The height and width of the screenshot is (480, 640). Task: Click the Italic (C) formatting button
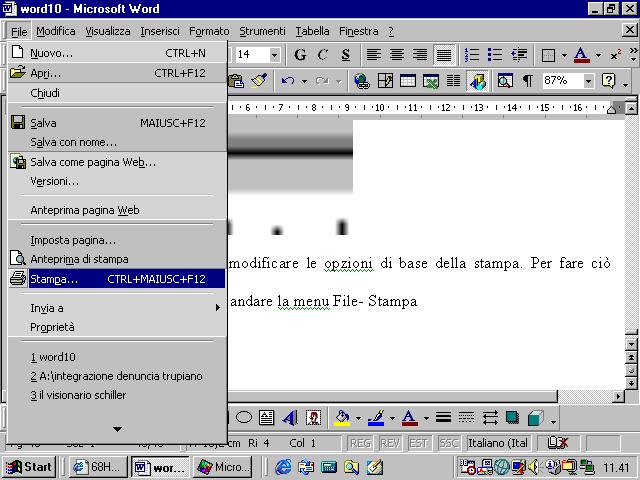point(323,55)
